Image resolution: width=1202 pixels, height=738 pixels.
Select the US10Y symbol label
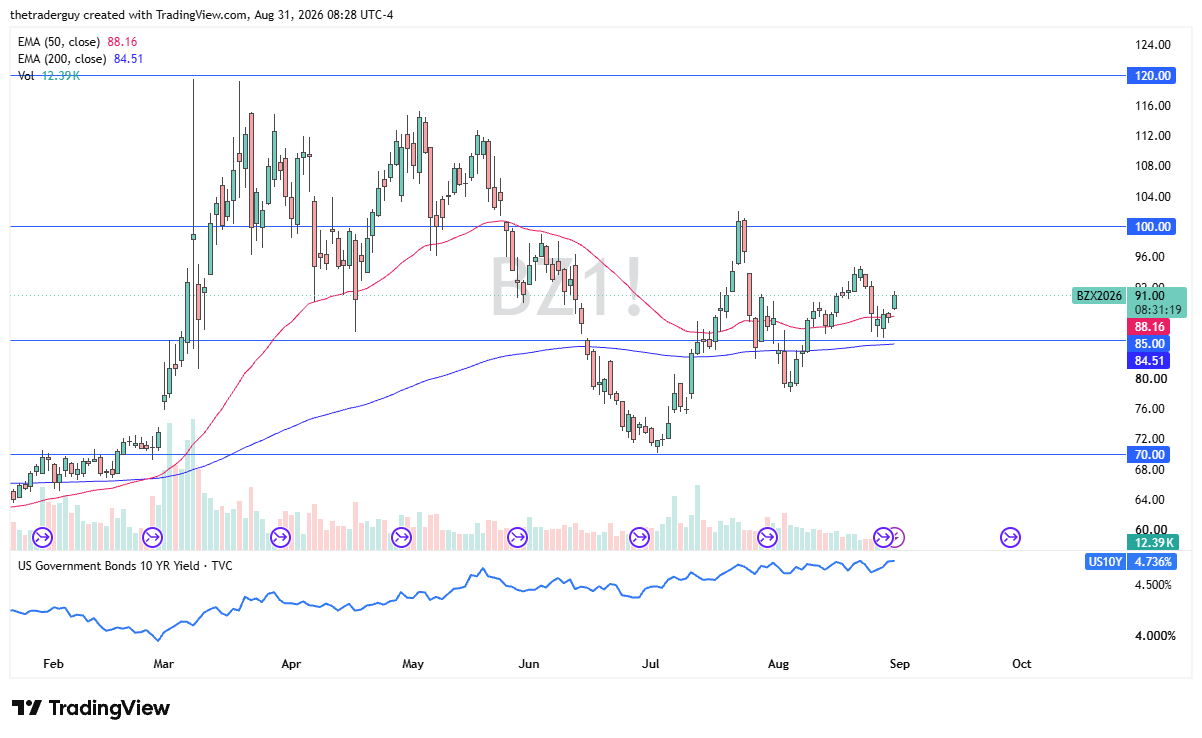(1105, 562)
